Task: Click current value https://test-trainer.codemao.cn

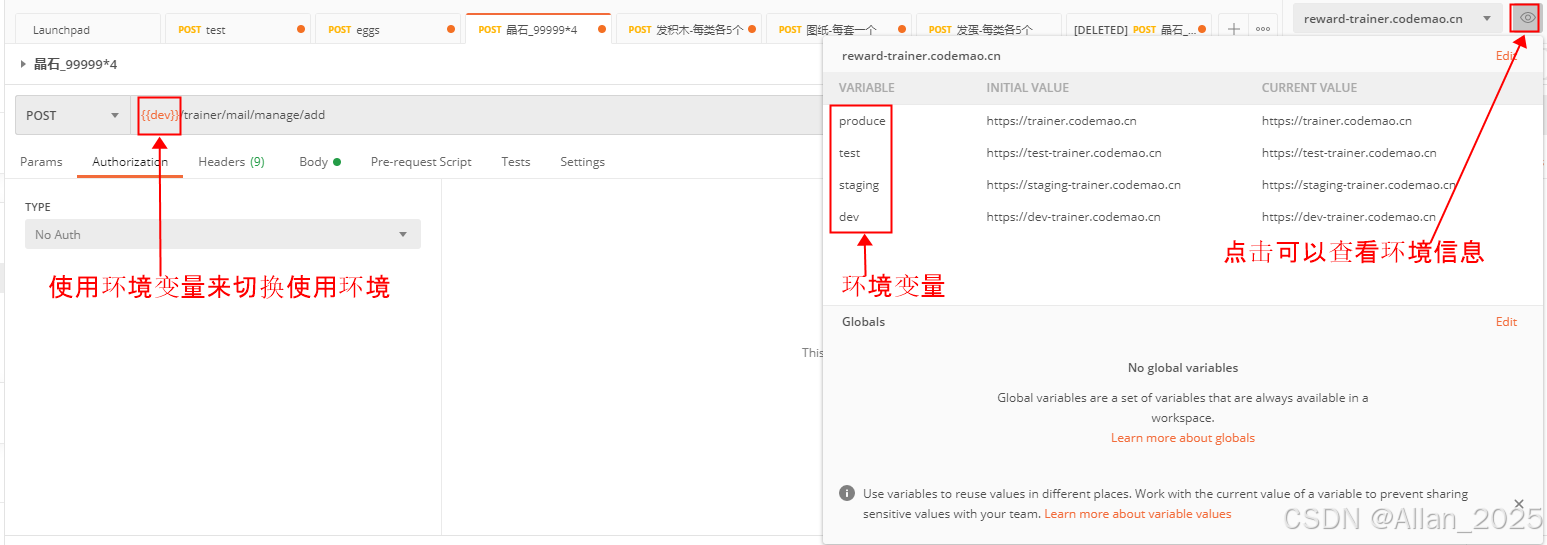Action: click(x=1349, y=153)
